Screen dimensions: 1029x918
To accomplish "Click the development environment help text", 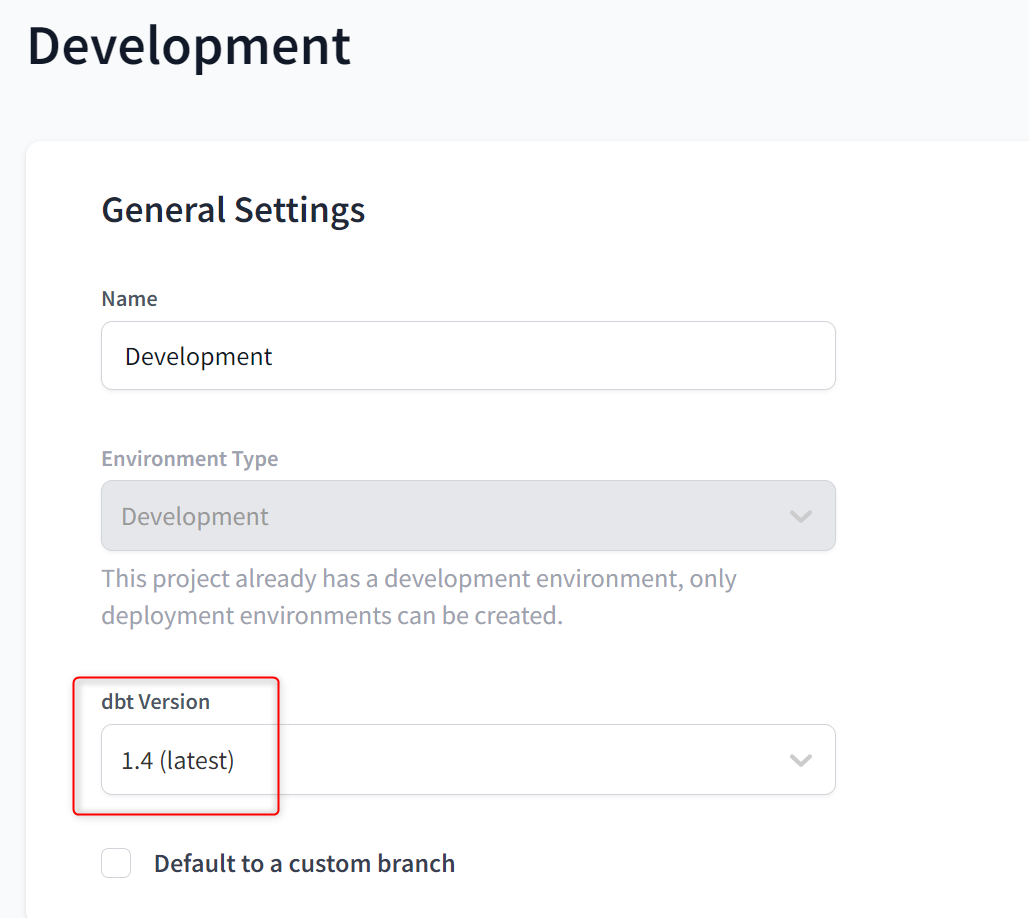I will coord(419,597).
